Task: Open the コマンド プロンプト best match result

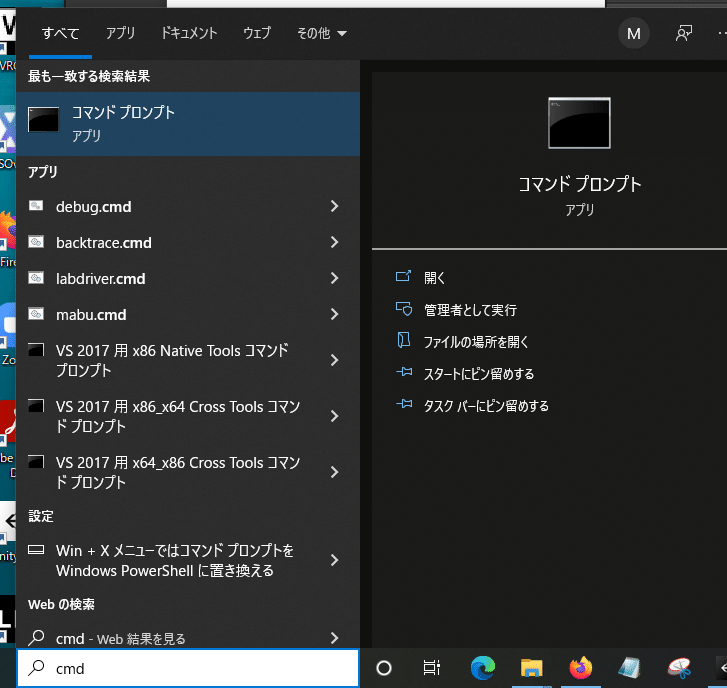Action: [x=188, y=124]
